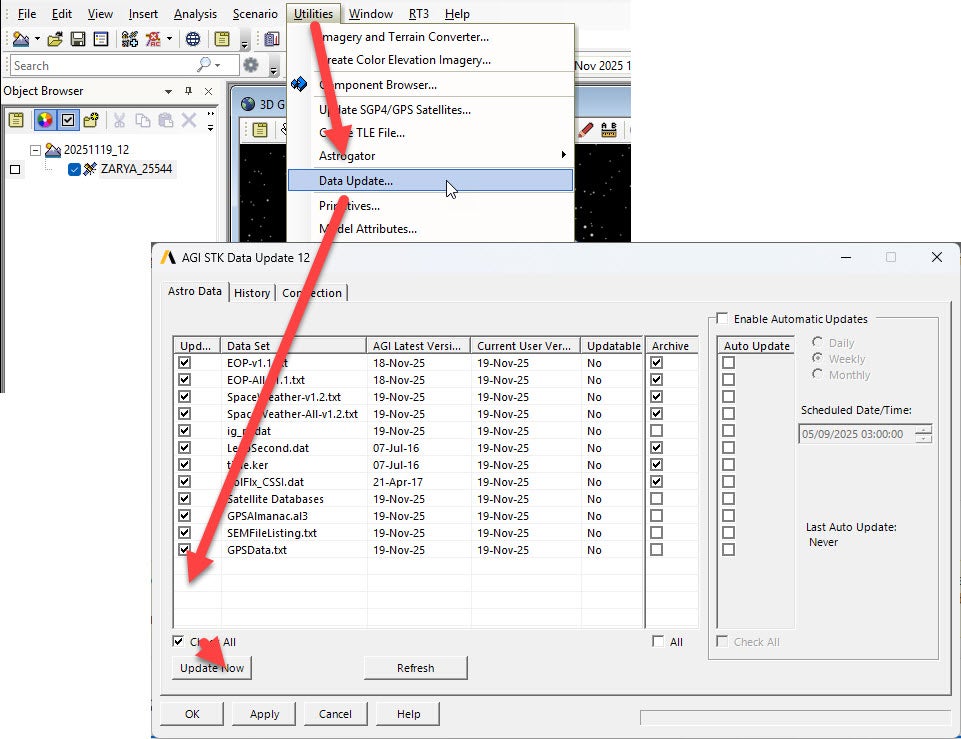
Task: Click the Insert Default Object icon
Action: 130,39
